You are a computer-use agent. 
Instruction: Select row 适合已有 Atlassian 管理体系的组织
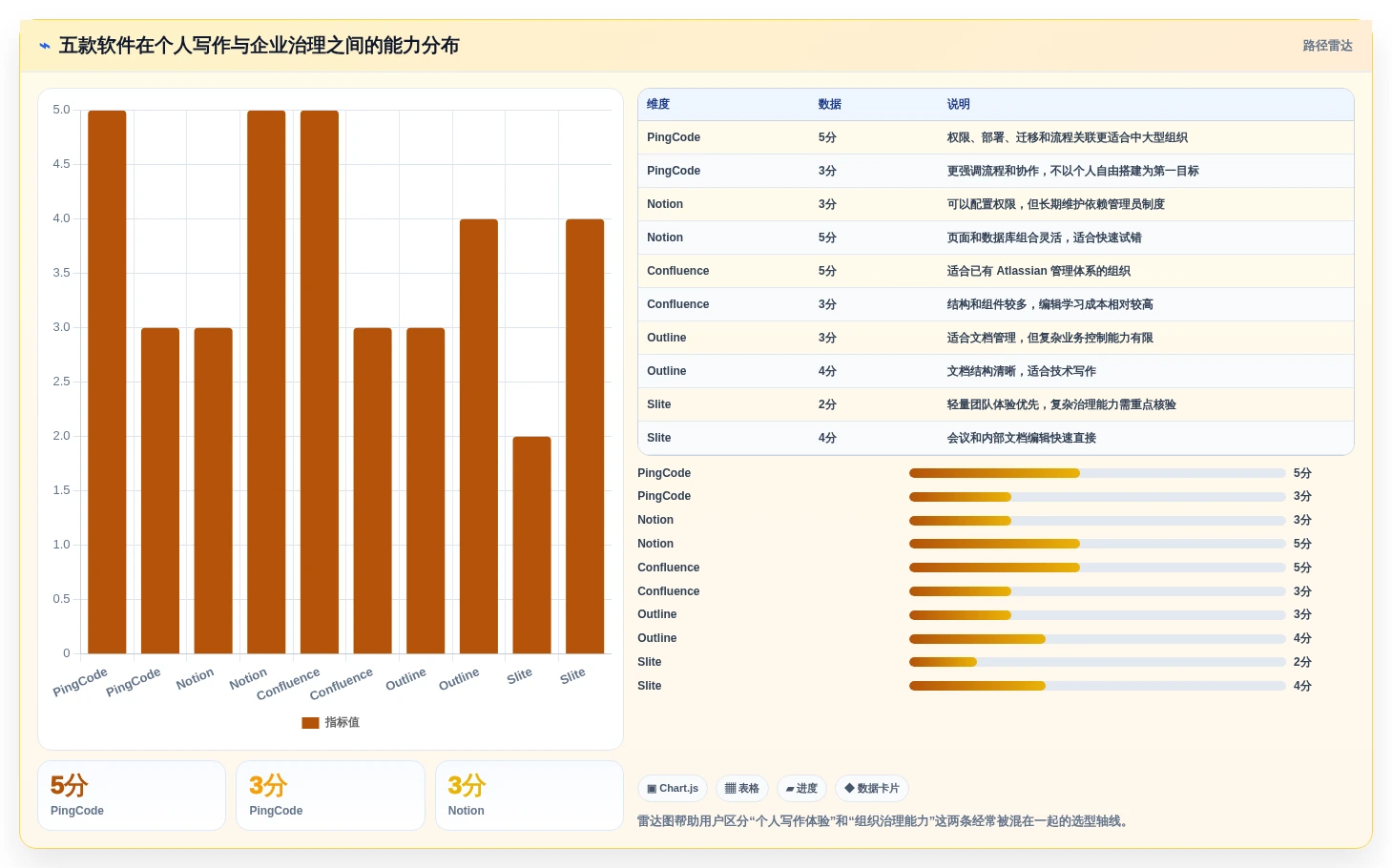click(x=996, y=271)
